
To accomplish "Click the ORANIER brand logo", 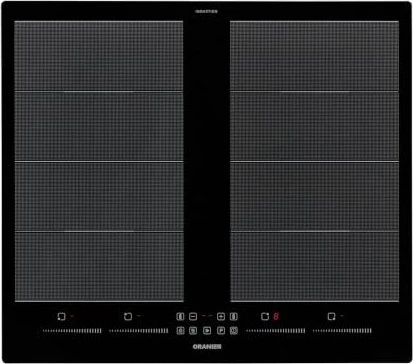I will (207, 347).
